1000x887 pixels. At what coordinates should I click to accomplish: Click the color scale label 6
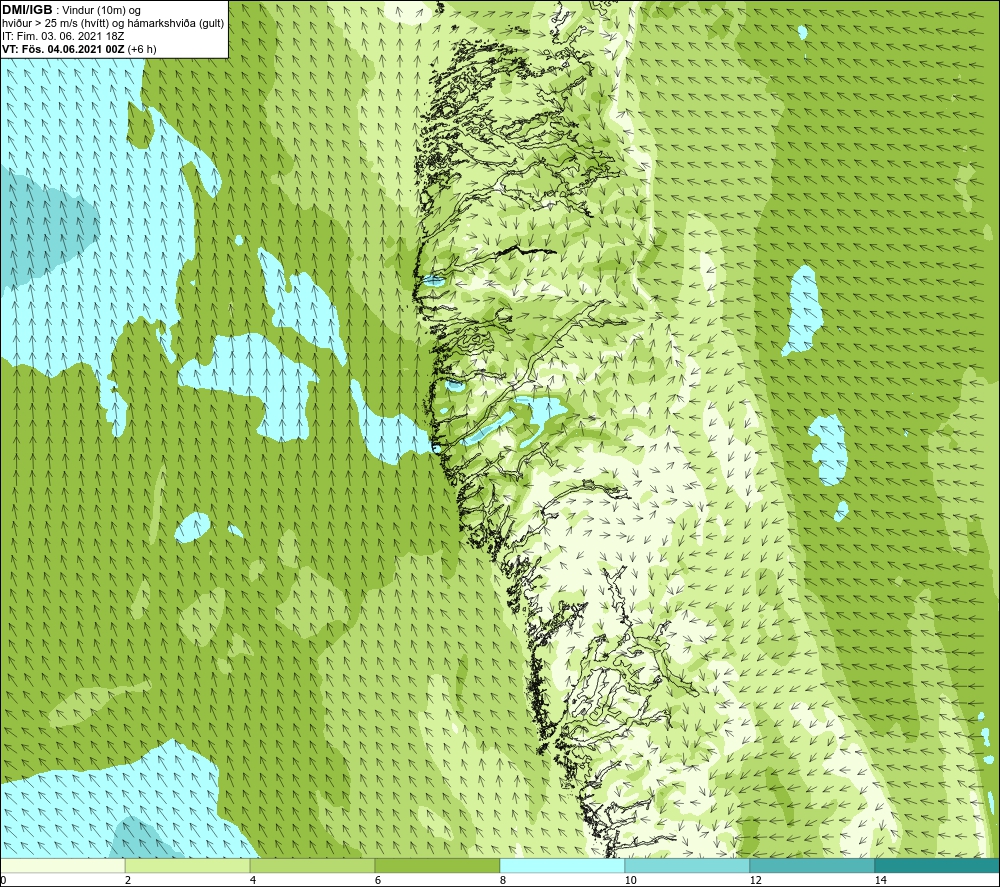tap(378, 881)
